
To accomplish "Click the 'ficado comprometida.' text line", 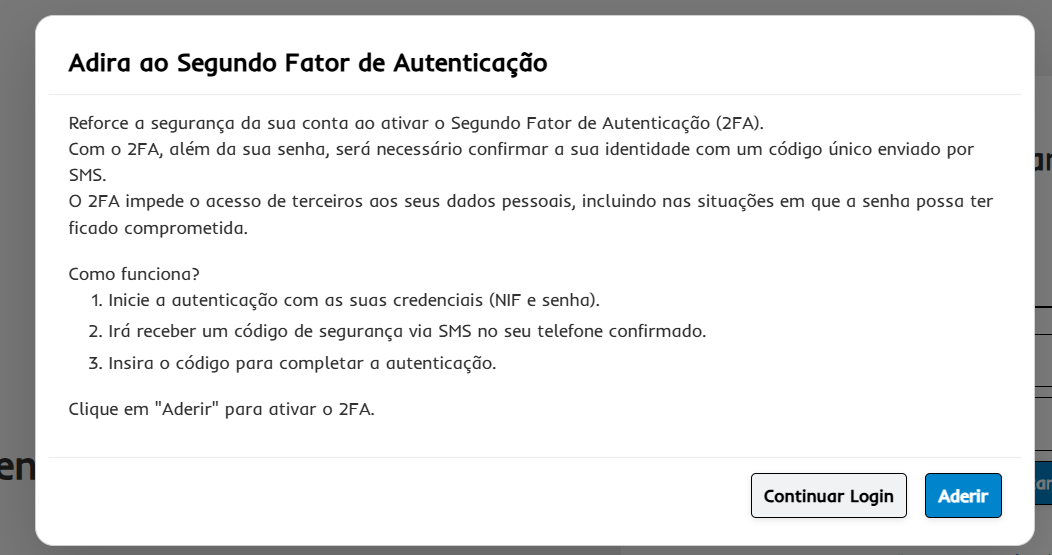I will coord(157,227).
